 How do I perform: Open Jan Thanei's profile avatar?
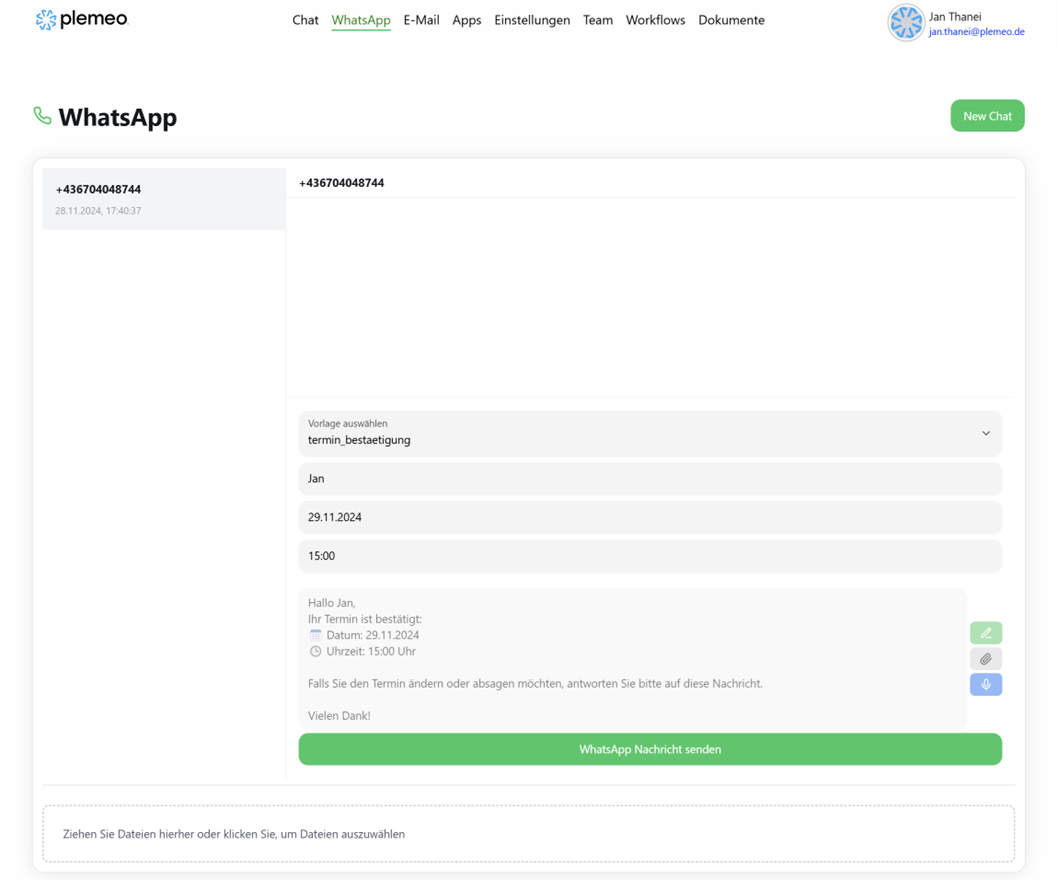click(905, 22)
